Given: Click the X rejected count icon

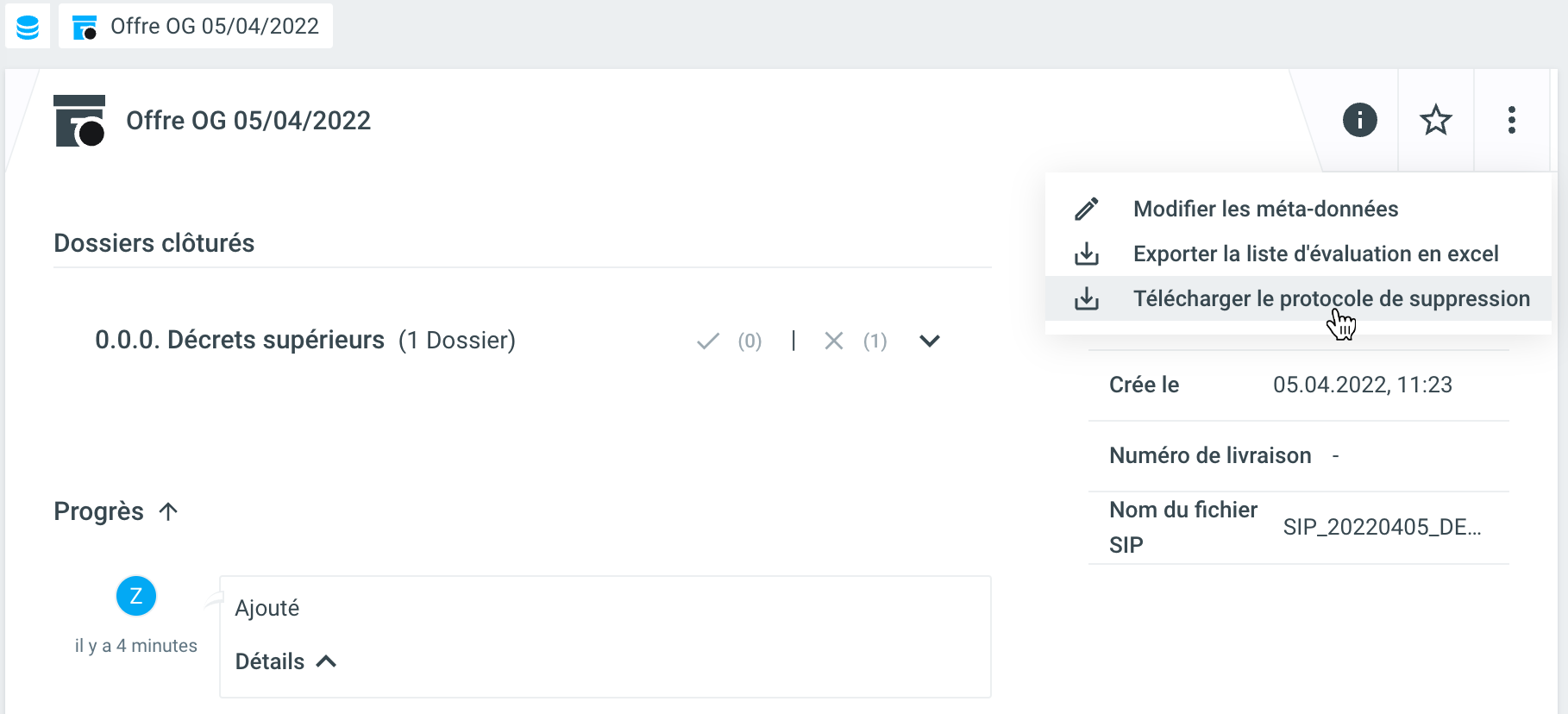Looking at the screenshot, I should coord(833,341).
